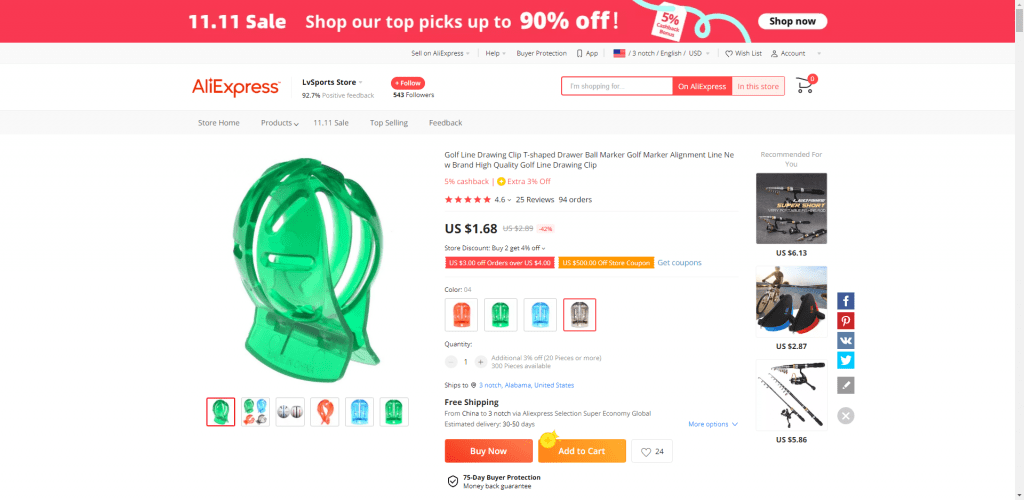Viewport: 1024px width, 500px height.
Task: Search scope: select On AliExpress
Action: 701,87
